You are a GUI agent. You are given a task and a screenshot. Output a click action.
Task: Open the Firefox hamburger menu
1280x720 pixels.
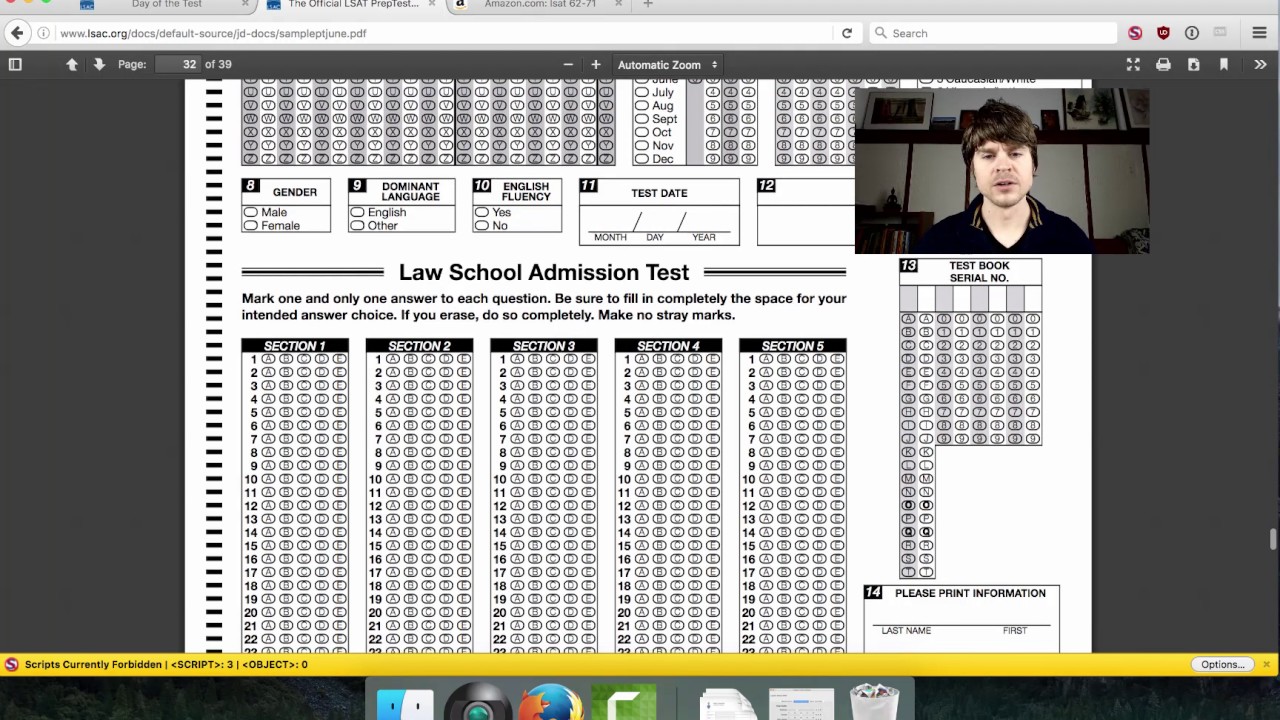click(1260, 33)
